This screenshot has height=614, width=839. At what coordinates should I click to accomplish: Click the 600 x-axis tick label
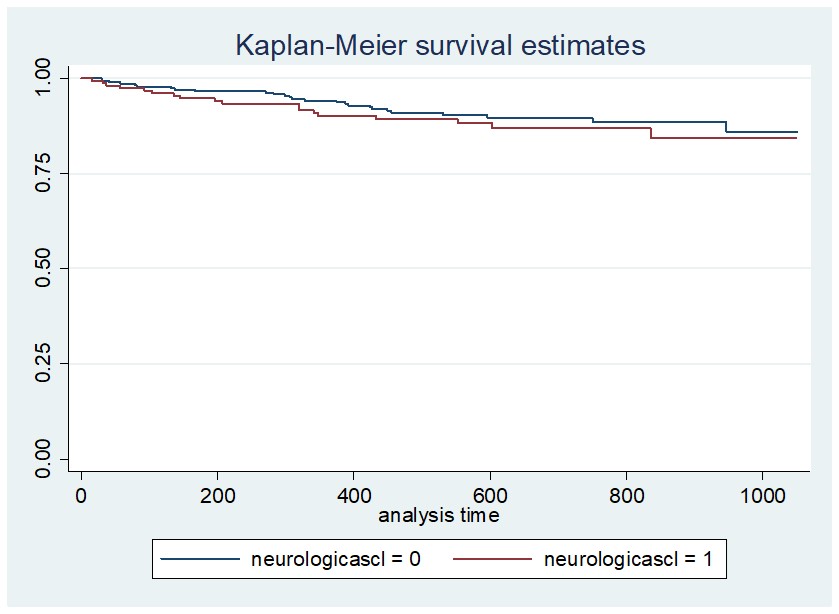(490, 495)
